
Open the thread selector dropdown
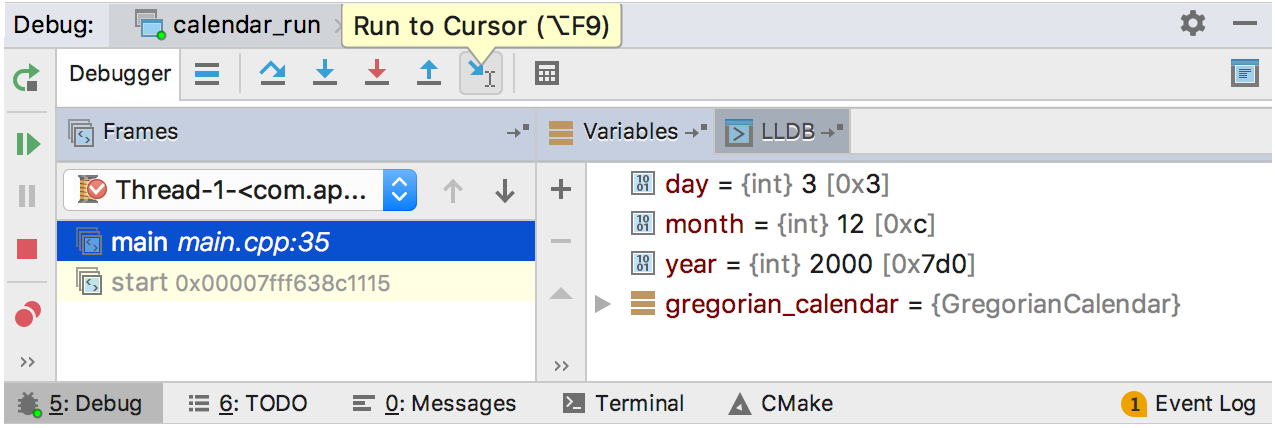pos(399,190)
